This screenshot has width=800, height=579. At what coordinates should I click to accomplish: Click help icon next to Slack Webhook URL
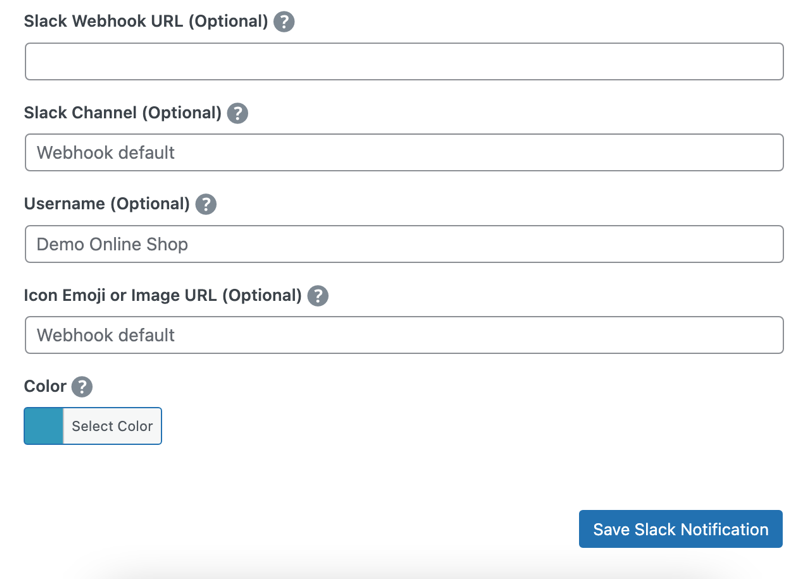point(284,21)
